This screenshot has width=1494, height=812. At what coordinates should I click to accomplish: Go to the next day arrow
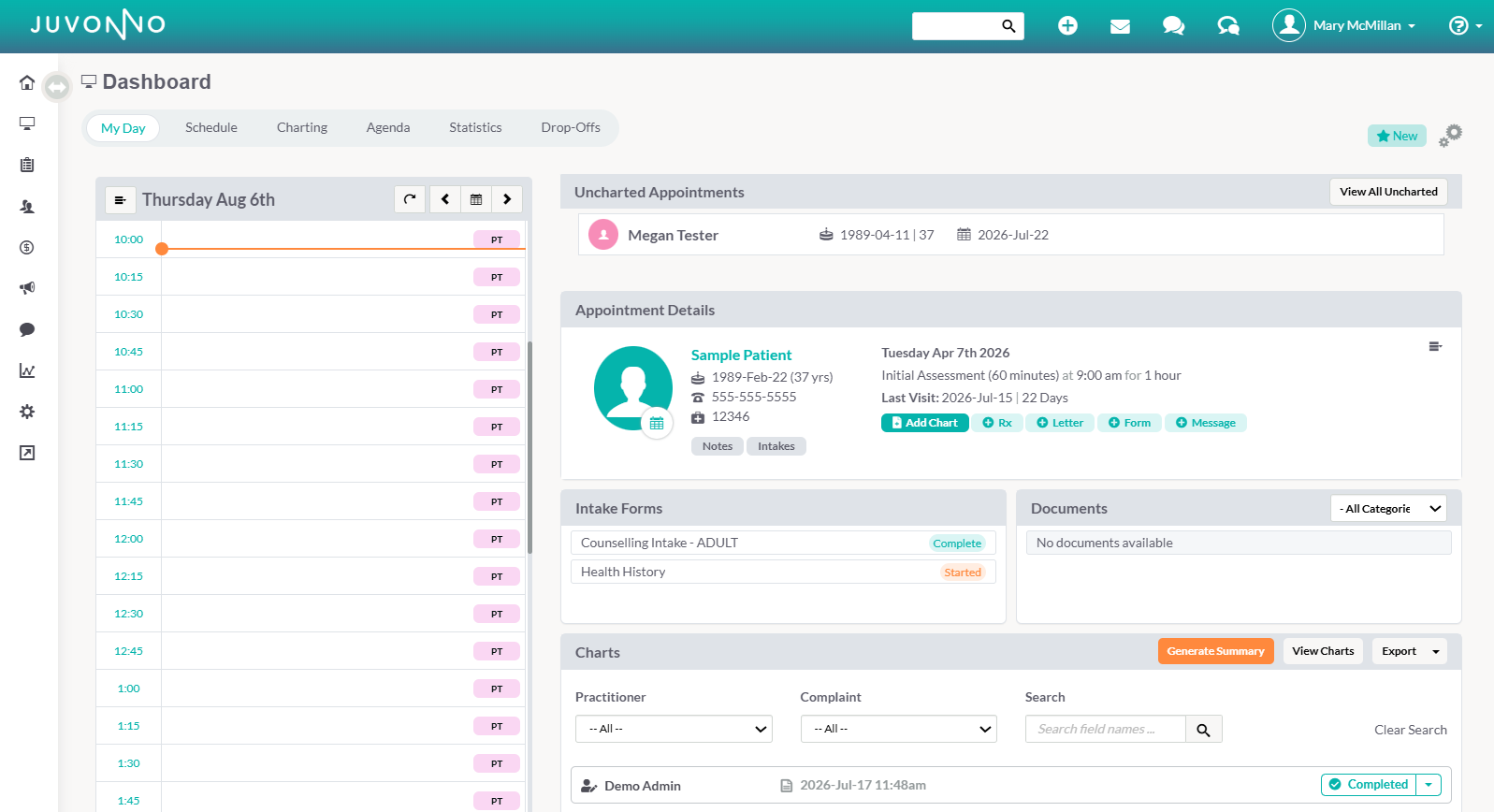pos(507,199)
